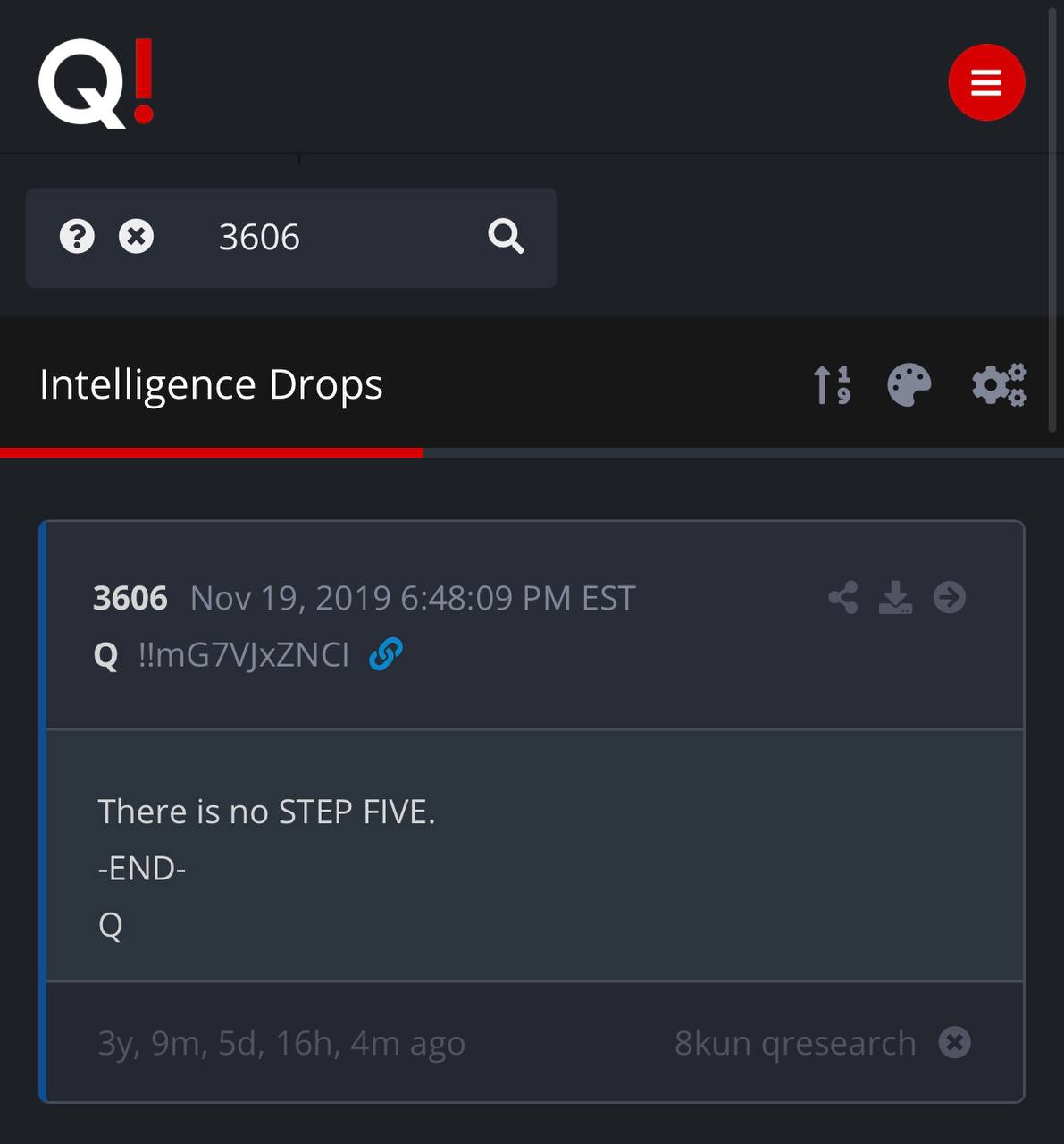This screenshot has width=1064, height=1144.
Task: Click the Q! site logo
Action: click(96, 83)
